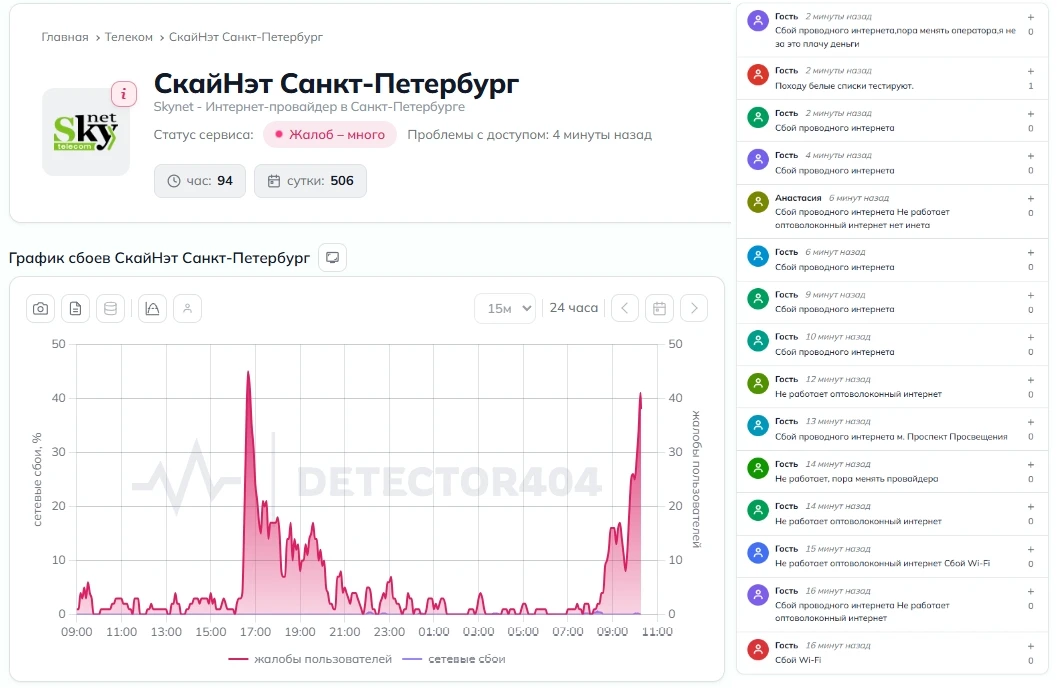Click the info badge on the Skynet logo

tap(124, 94)
